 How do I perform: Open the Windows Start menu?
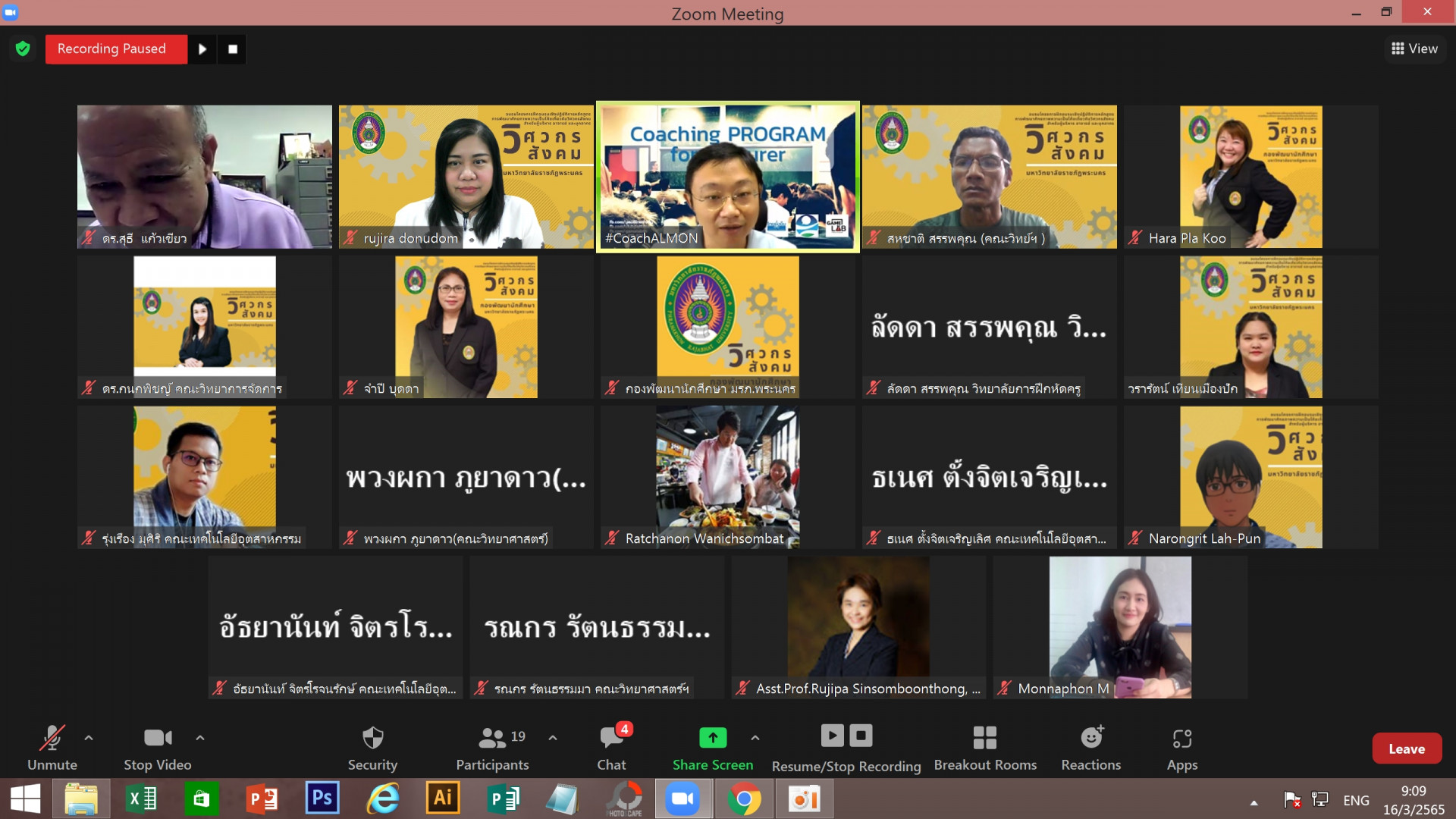(26, 799)
